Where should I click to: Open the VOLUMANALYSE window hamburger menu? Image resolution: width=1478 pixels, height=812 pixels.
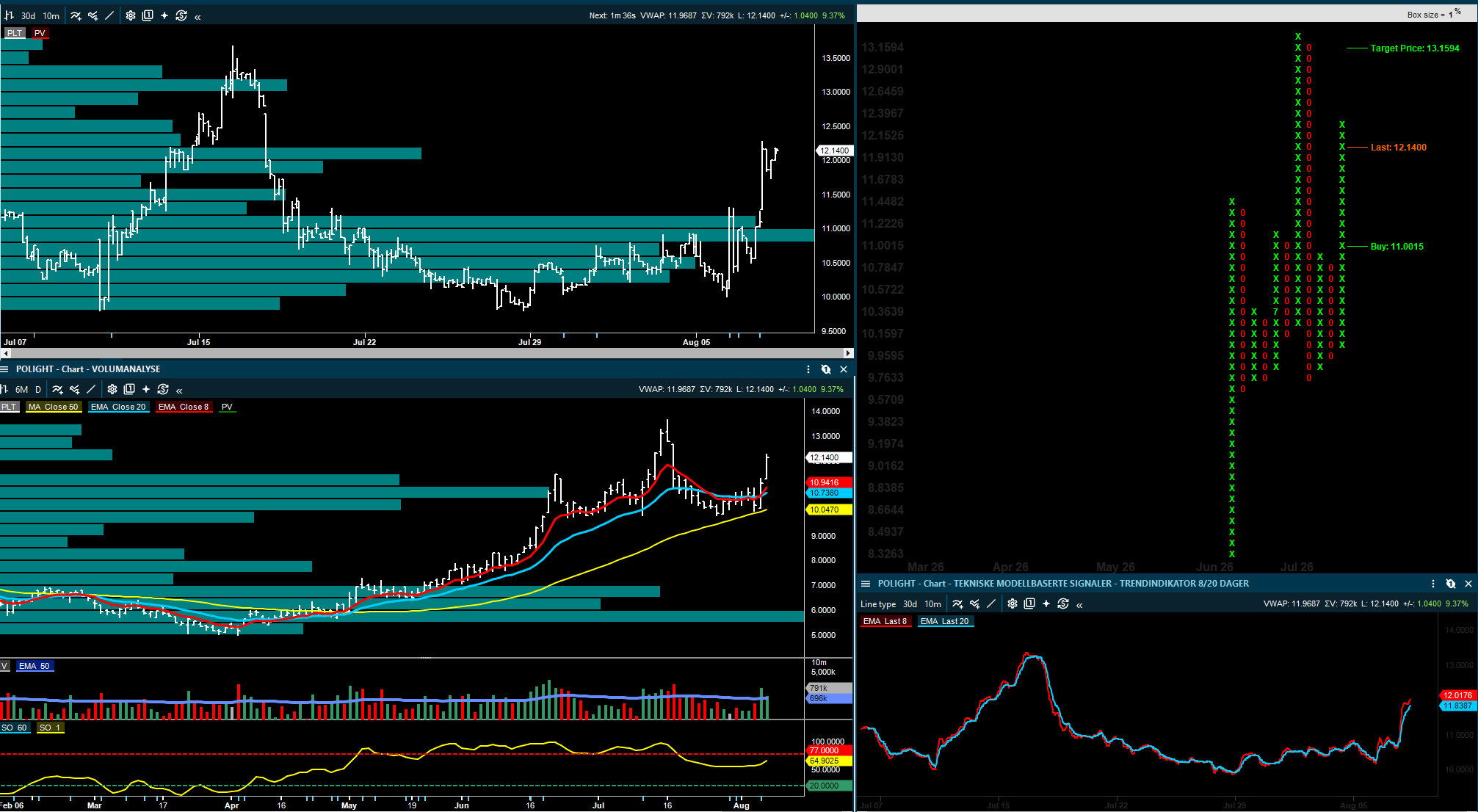pyautogui.click(x=4, y=369)
